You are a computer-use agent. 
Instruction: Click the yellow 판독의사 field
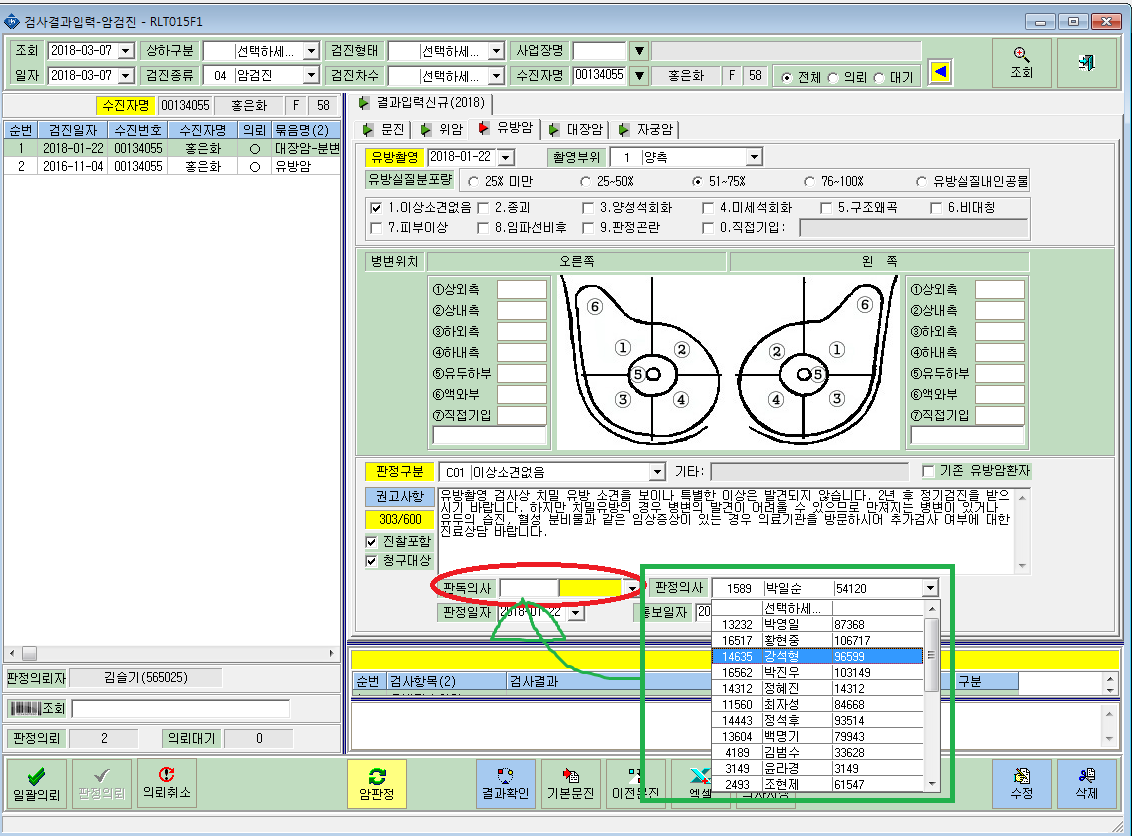[x=590, y=588]
